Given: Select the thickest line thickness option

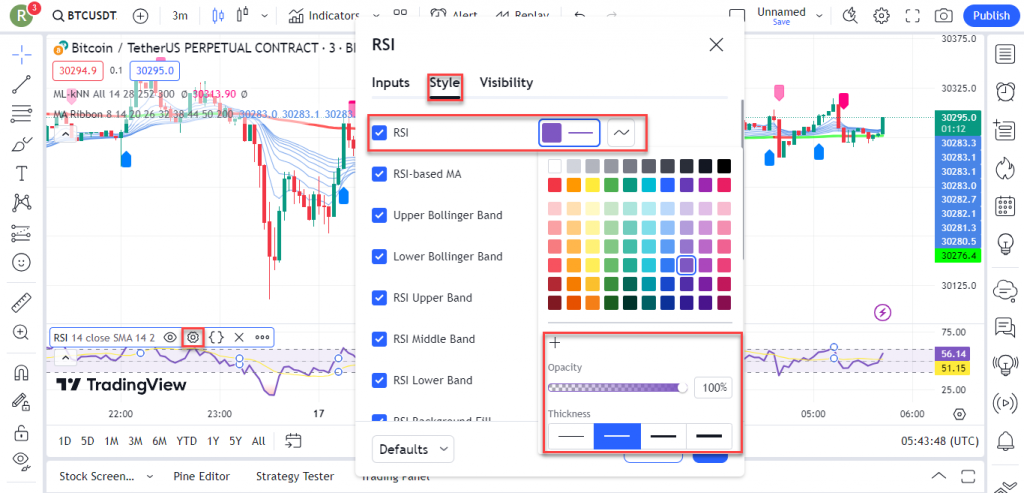Looking at the screenshot, I should tap(709, 436).
